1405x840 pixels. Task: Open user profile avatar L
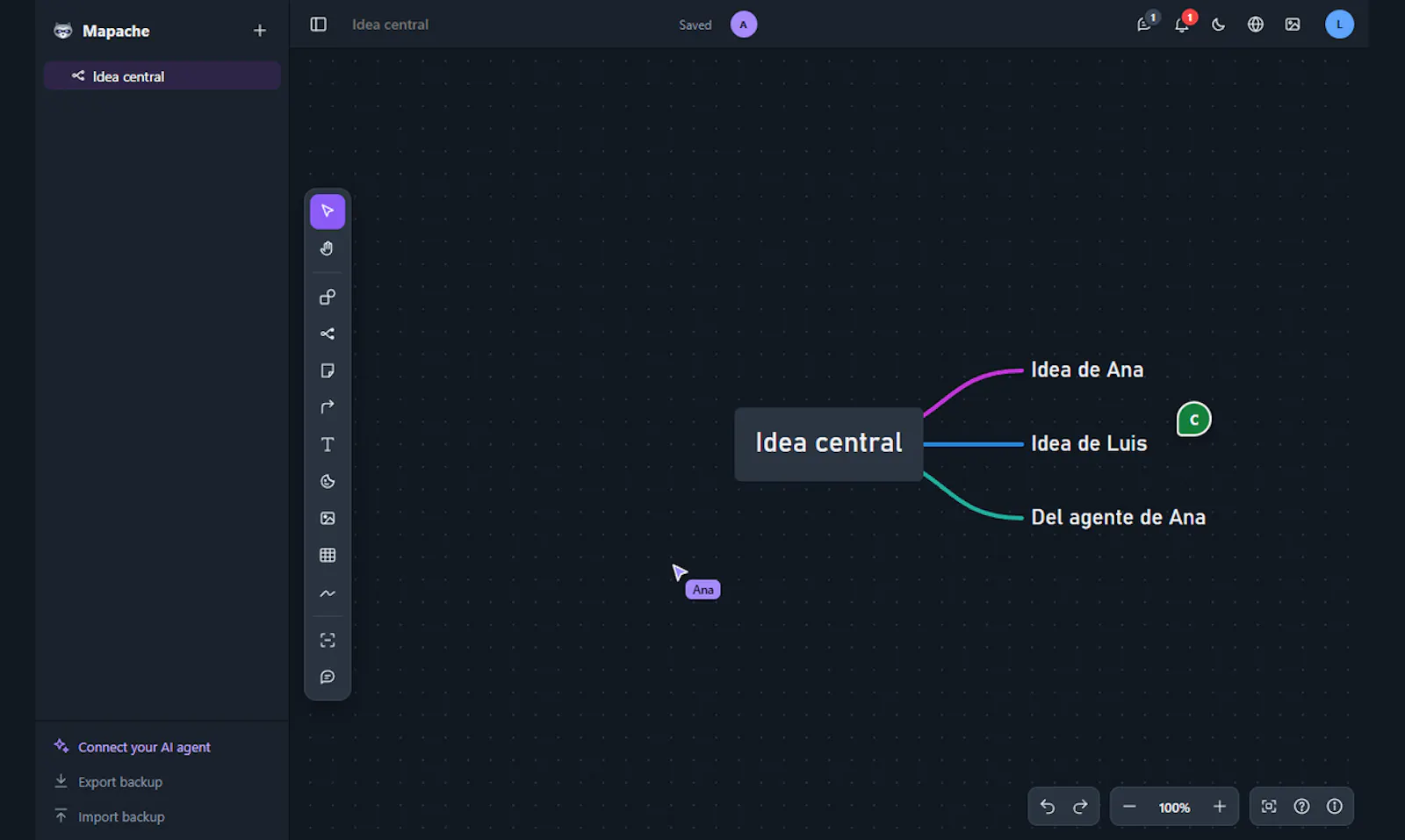pos(1339,25)
